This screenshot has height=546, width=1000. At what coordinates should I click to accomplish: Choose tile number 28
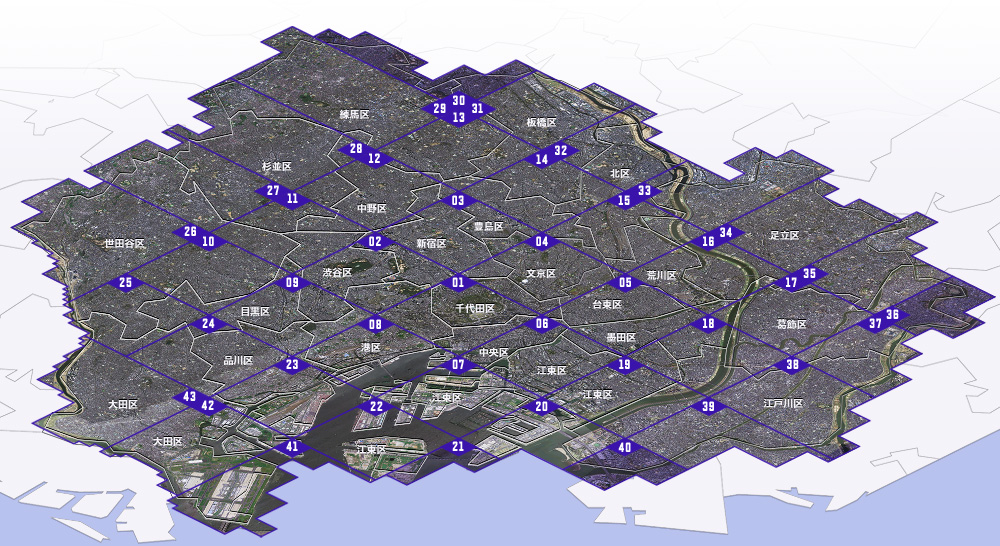[356, 149]
